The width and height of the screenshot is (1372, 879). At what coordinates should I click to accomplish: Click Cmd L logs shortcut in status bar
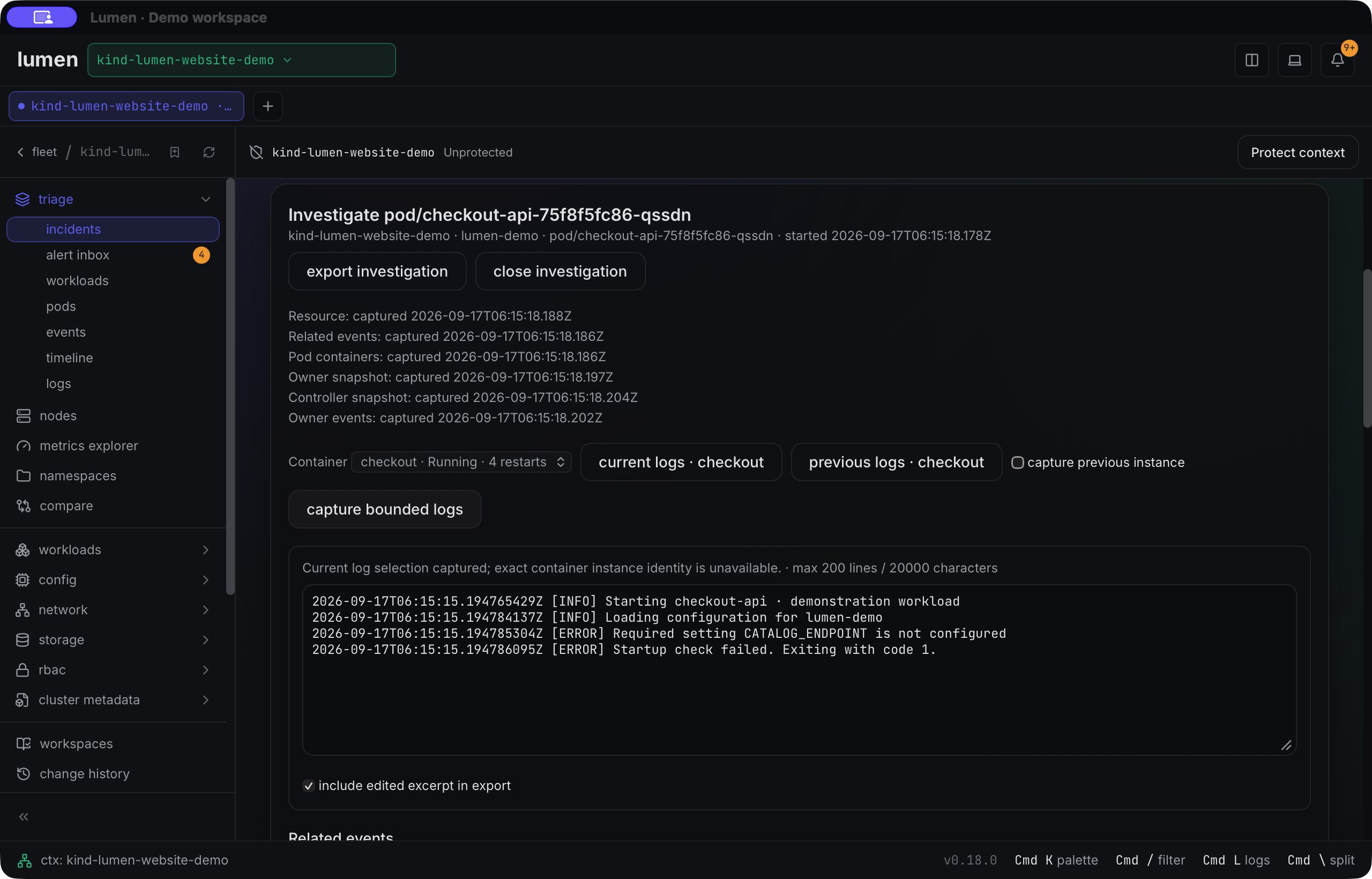(x=1236, y=860)
